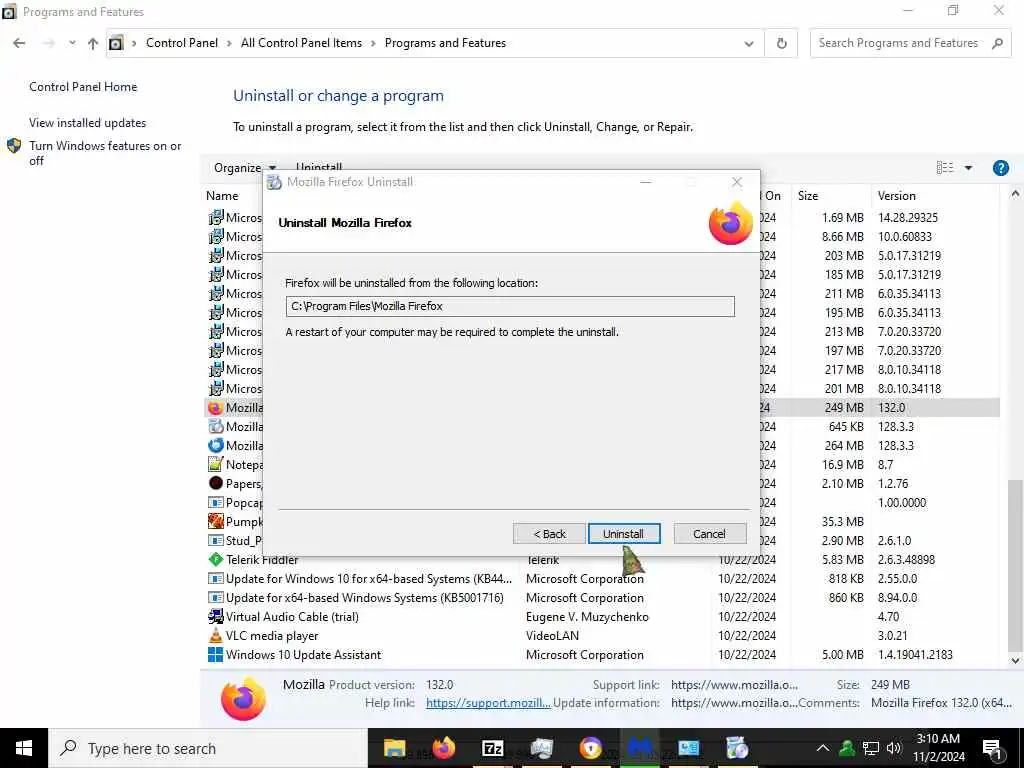
Task: Click the uninstall location path field
Action: click(510, 306)
